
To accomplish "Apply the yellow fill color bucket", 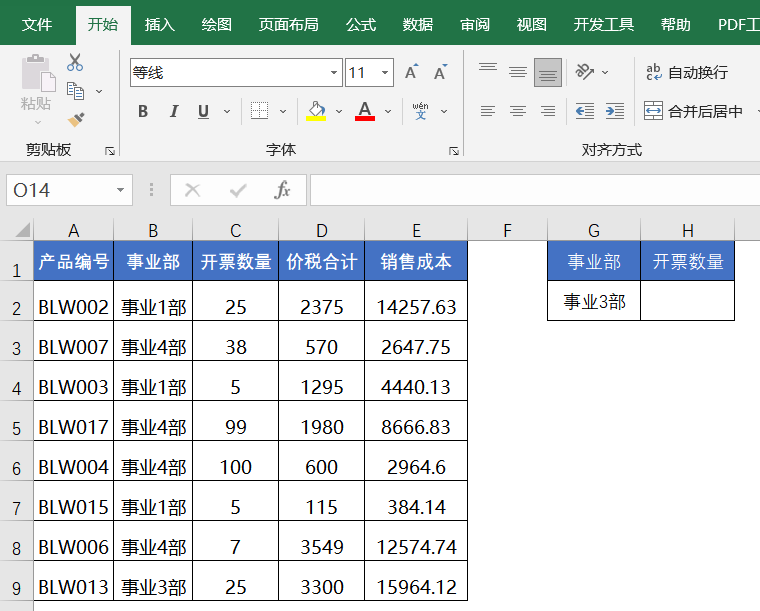I will click(316, 111).
